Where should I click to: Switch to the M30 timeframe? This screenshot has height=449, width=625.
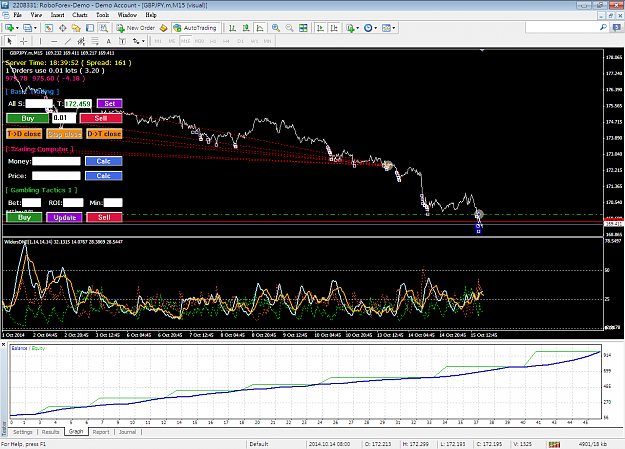click(x=199, y=41)
